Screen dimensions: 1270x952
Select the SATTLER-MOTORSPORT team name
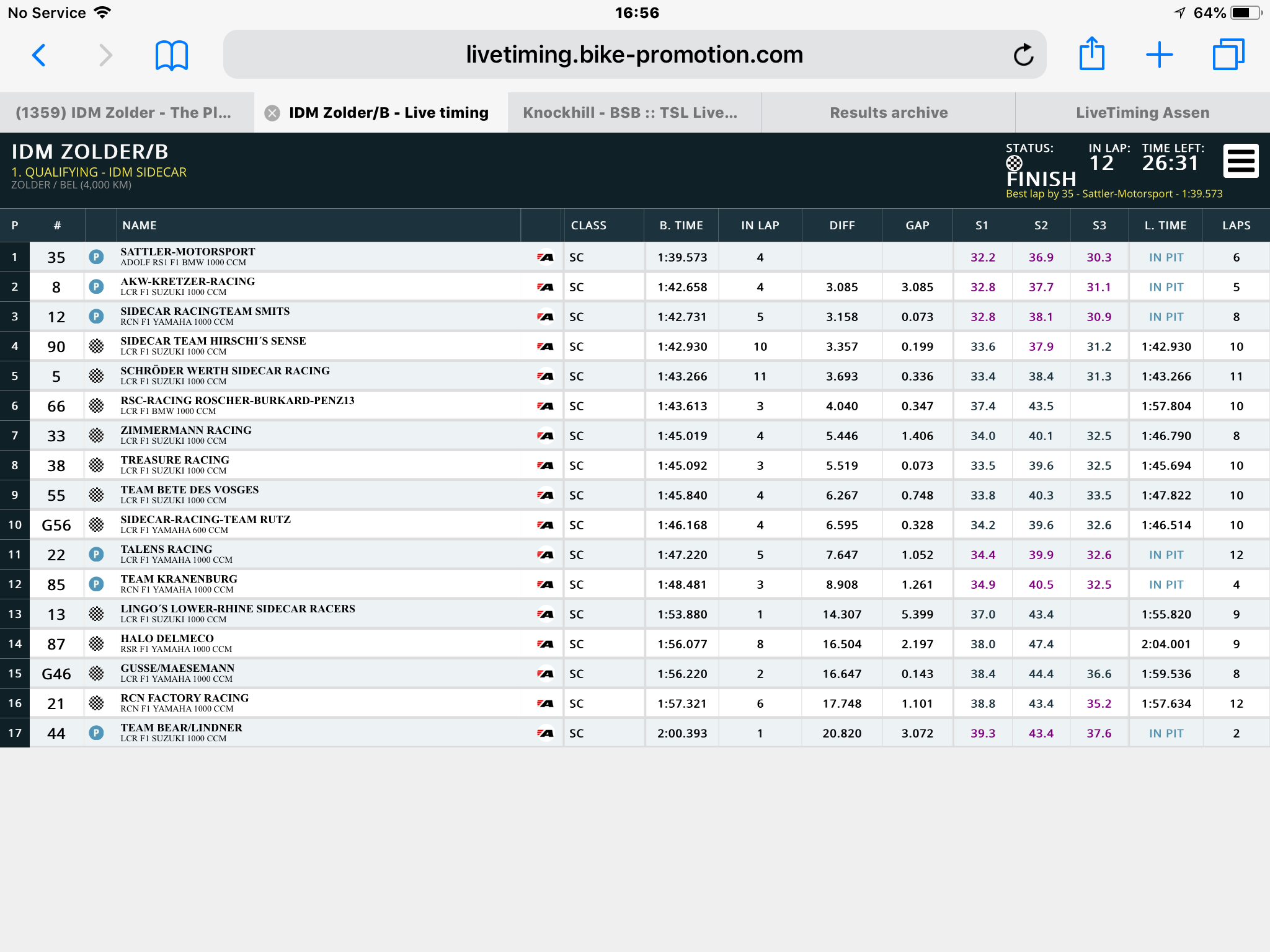[188, 252]
